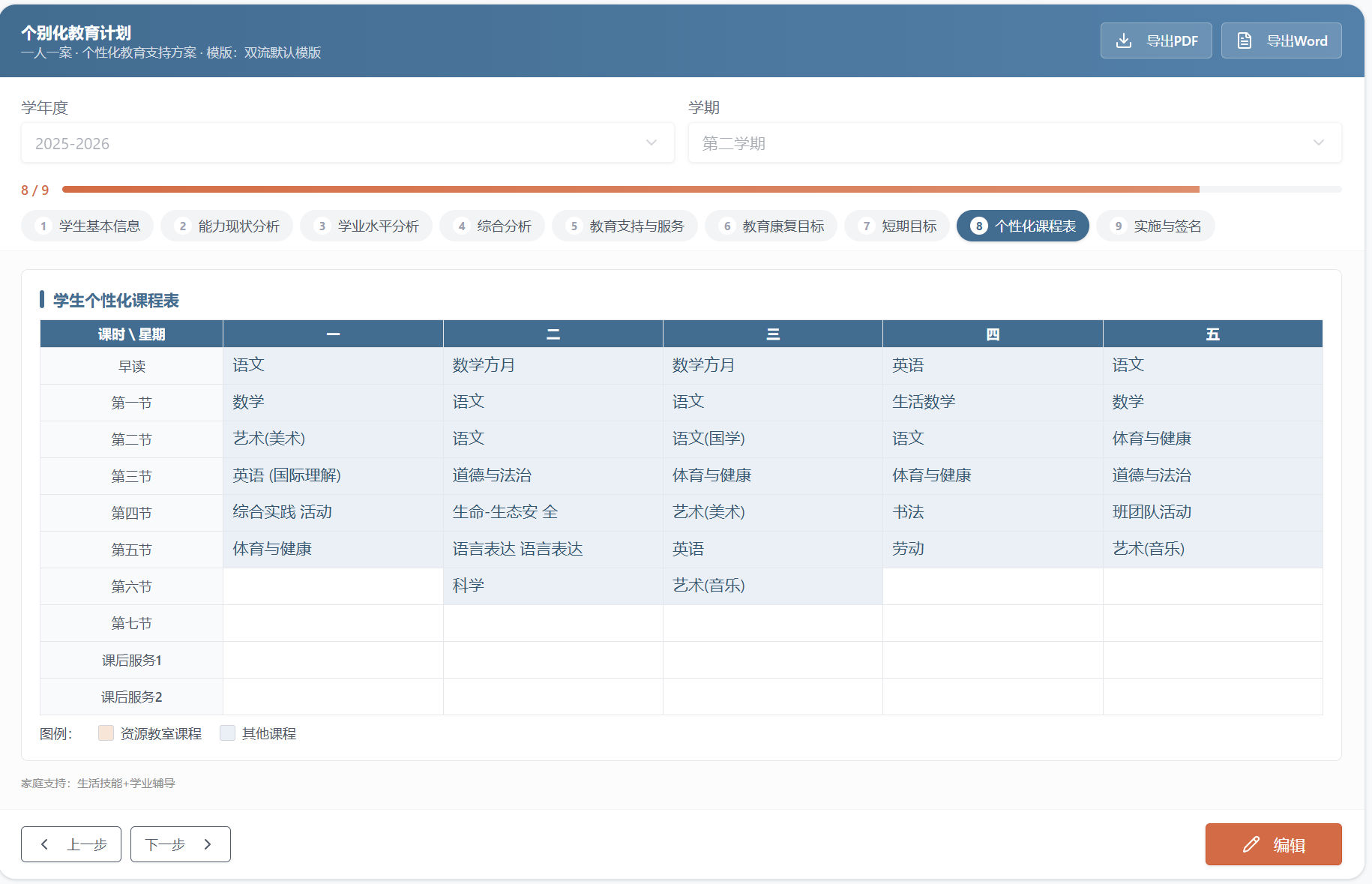1372x884 pixels.
Task: Click the 资源教室课程 legend swatch
Action: 106,733
